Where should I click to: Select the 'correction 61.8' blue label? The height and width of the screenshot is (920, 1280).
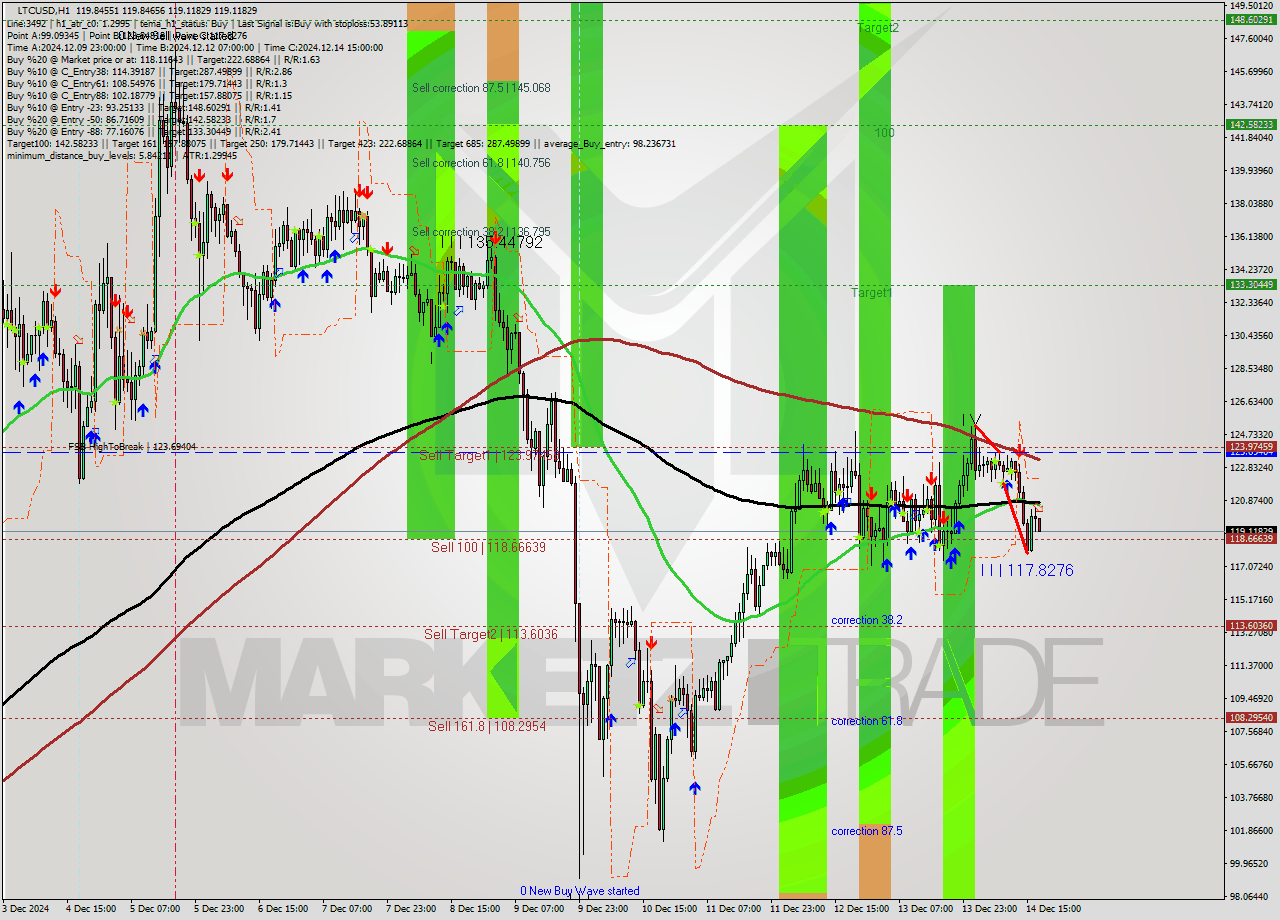click(x=867, y=721)
